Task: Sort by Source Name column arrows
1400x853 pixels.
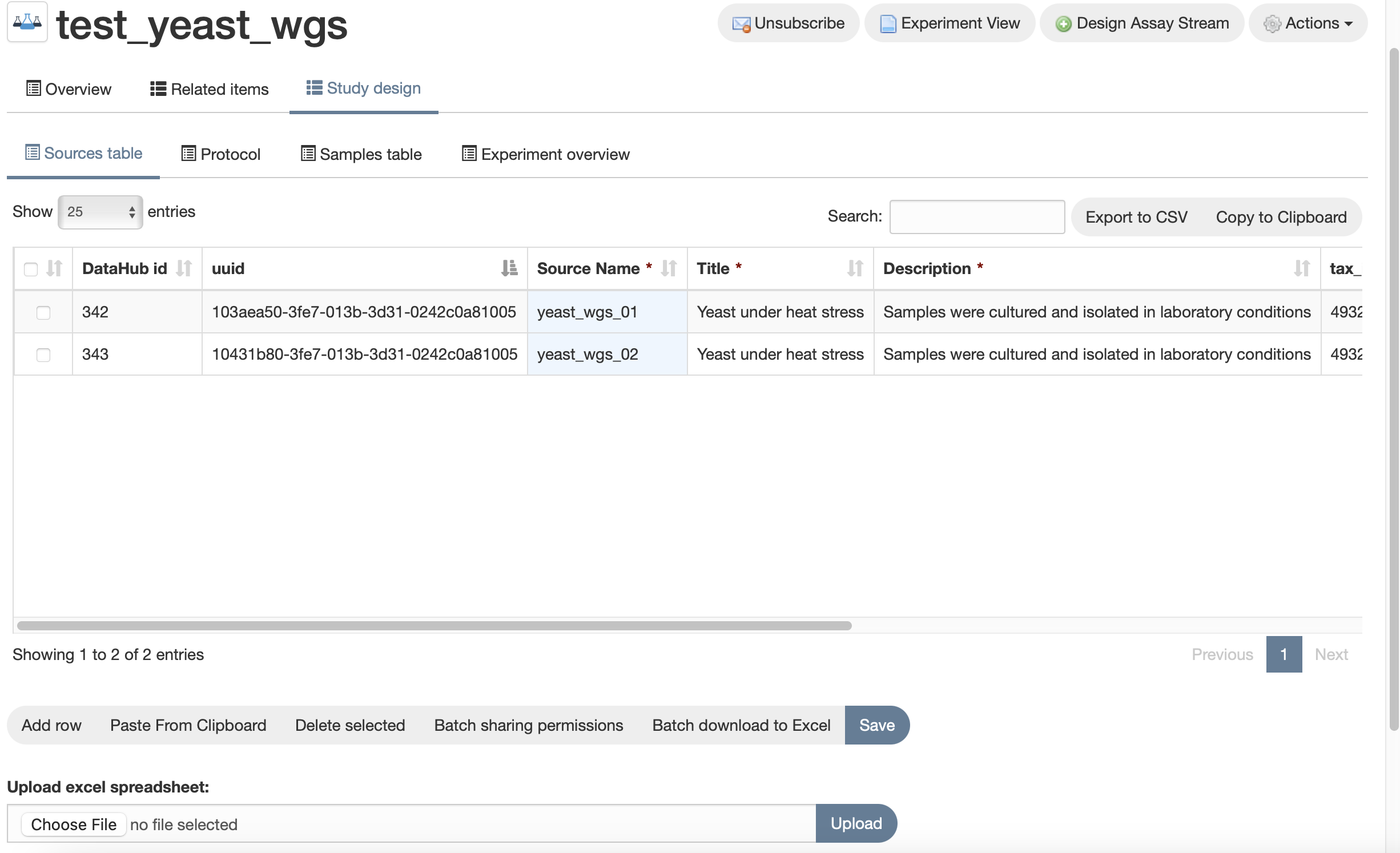Action: (x=669, y=268)
